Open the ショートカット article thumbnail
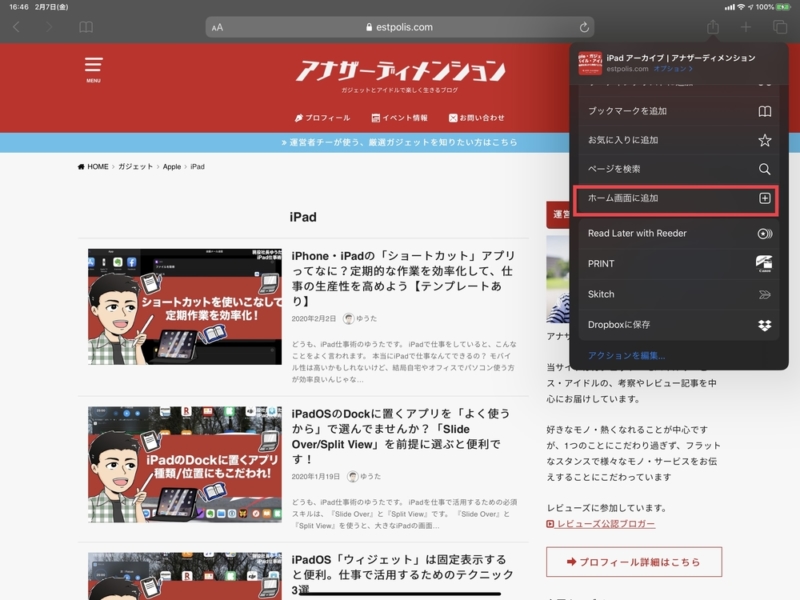 pos(185,307)
